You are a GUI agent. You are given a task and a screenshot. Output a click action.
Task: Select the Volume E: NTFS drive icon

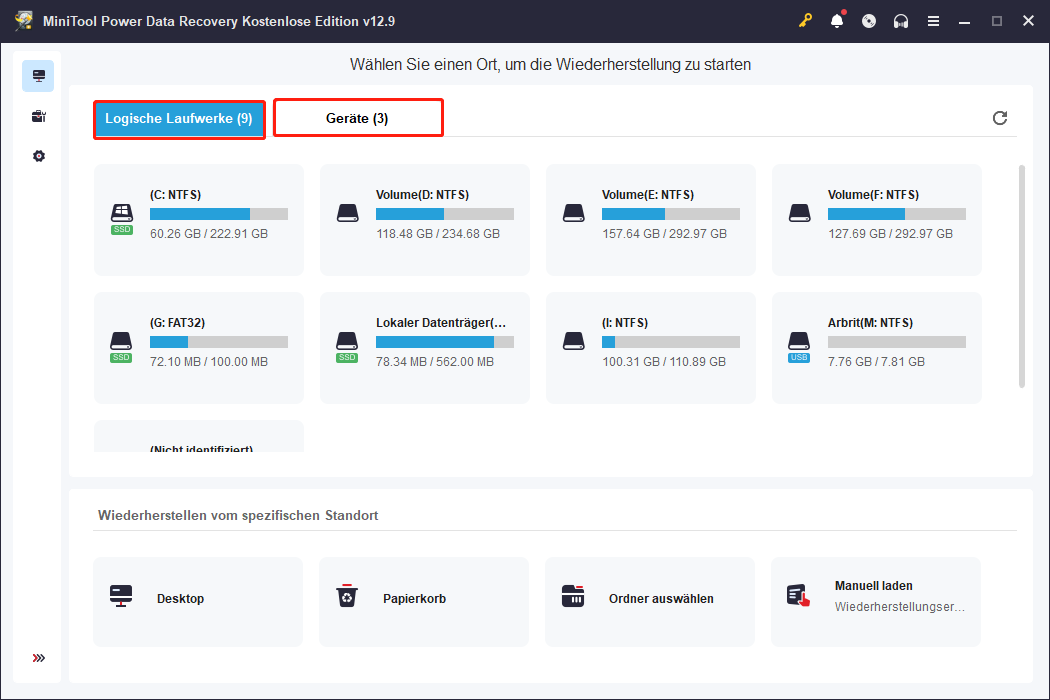click(x=574, y=214)
